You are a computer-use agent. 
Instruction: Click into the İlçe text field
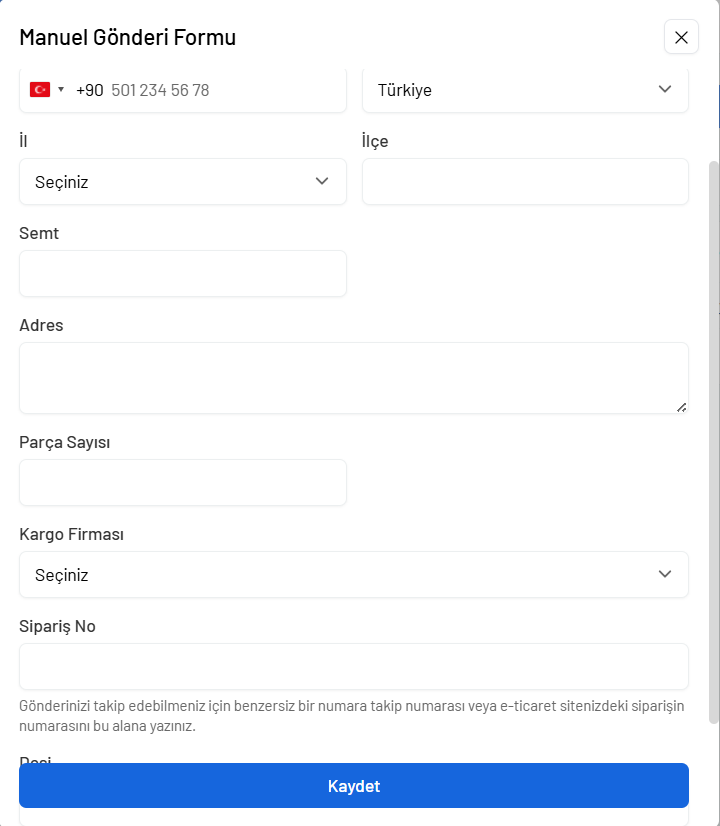[x=525, y=182]
